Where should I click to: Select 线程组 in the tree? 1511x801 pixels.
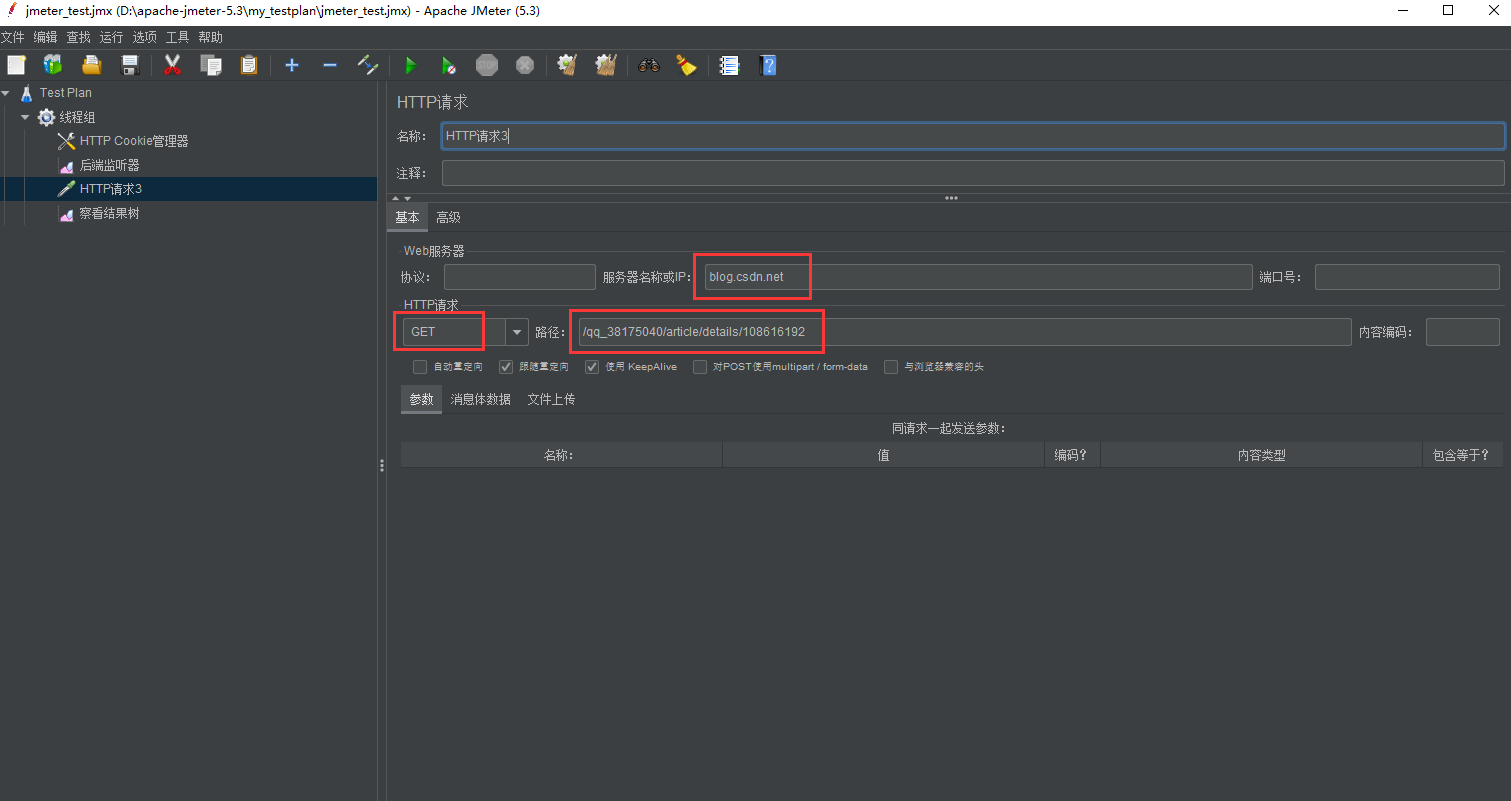click(x=78, y=117)
